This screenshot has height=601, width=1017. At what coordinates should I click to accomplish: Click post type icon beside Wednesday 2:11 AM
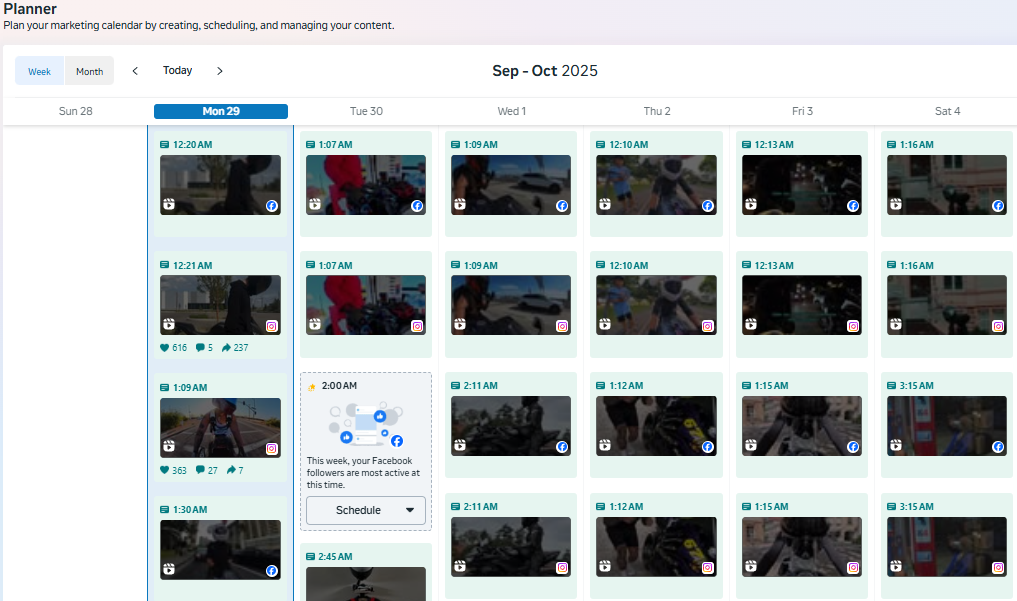click(456, 387)
